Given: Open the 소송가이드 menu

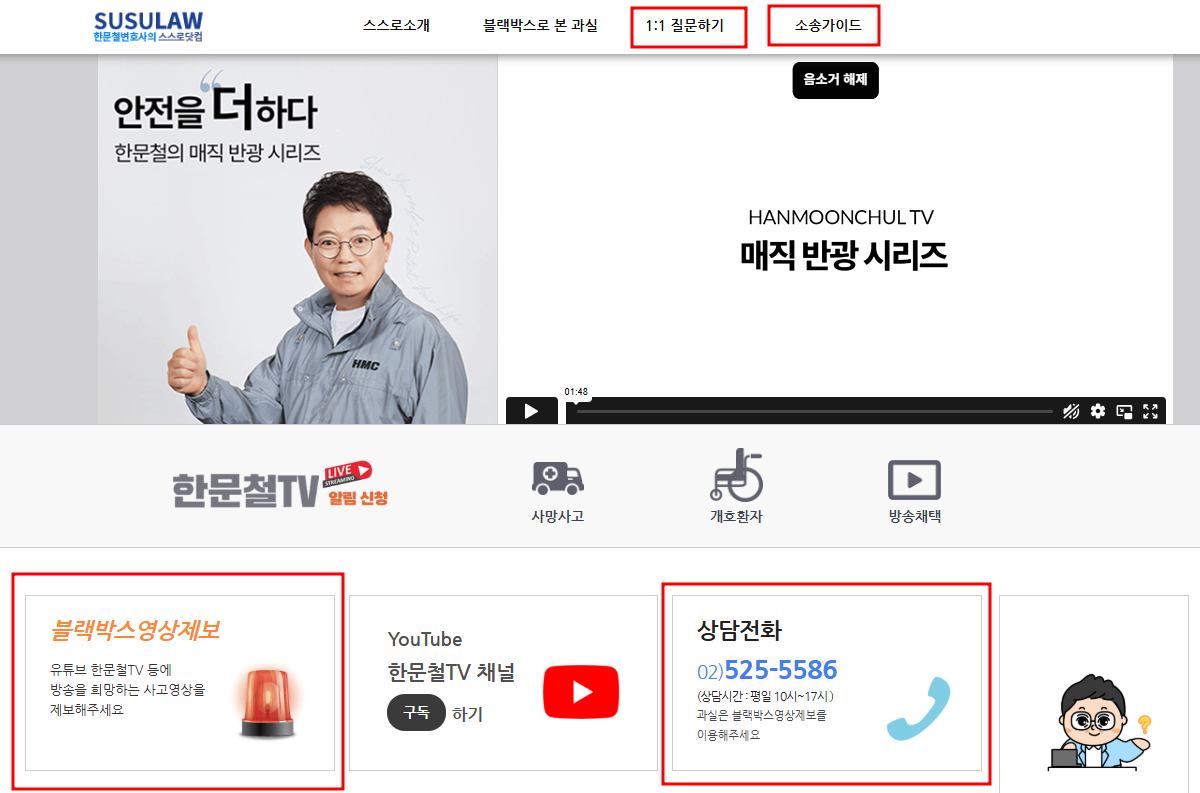Looking at the screenshot, I should (x=828, y=26).
